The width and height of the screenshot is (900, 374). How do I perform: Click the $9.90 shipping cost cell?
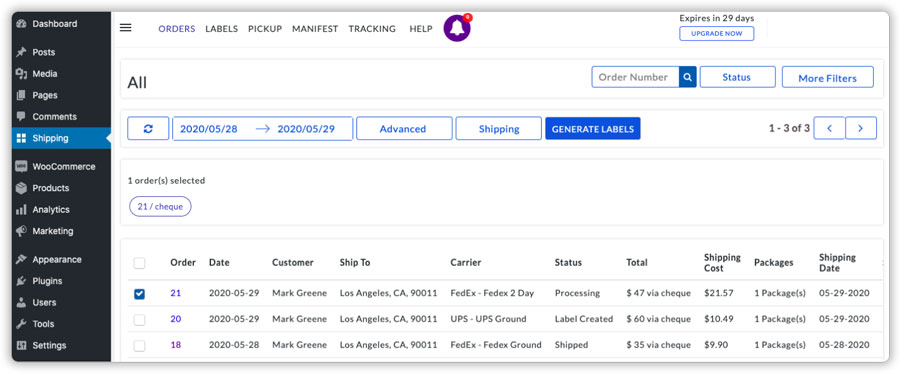[x=716, y=345]
